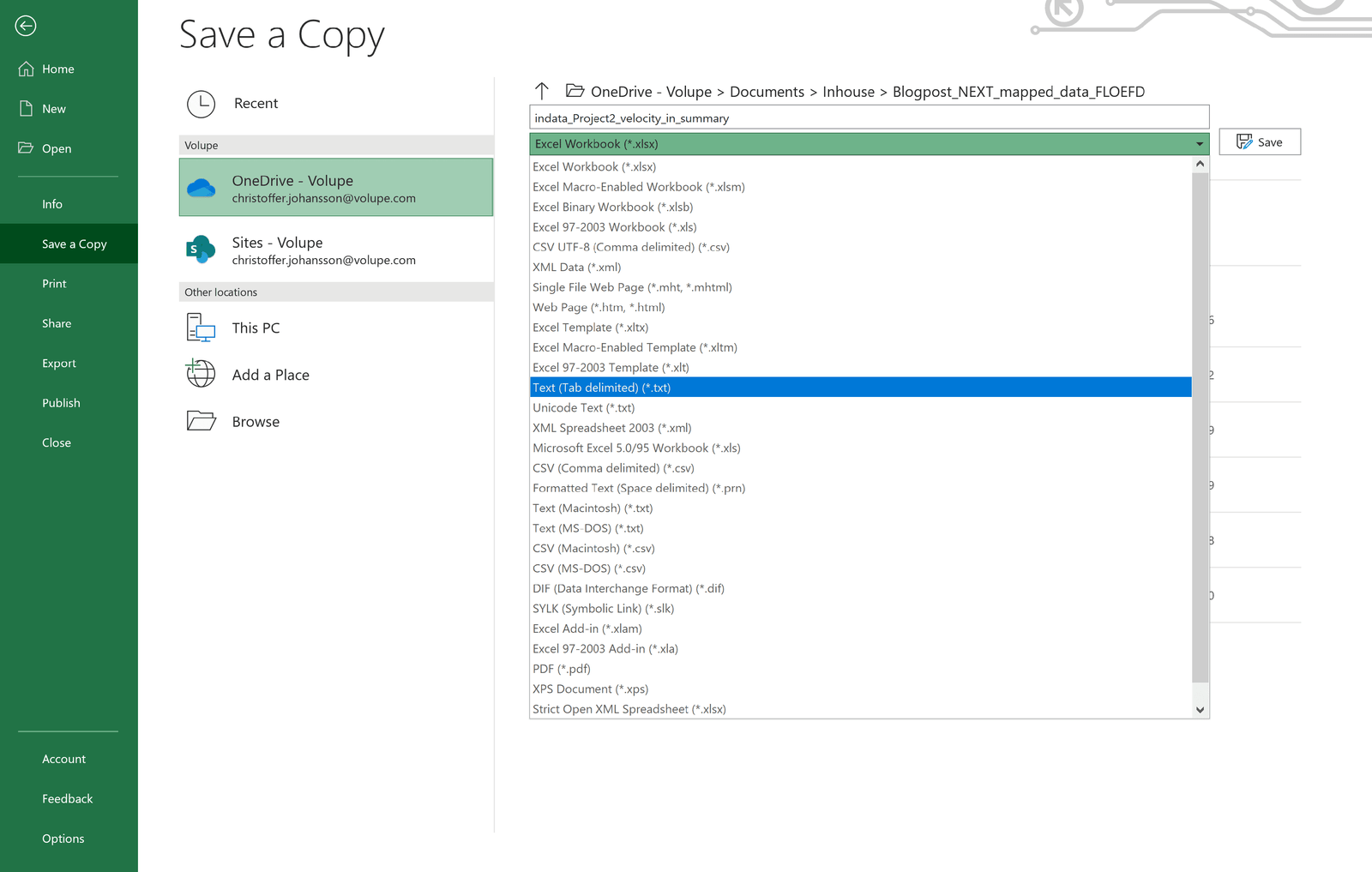
Task: Click the folder icon in breadcrumb path
Action: coord(575,91)
